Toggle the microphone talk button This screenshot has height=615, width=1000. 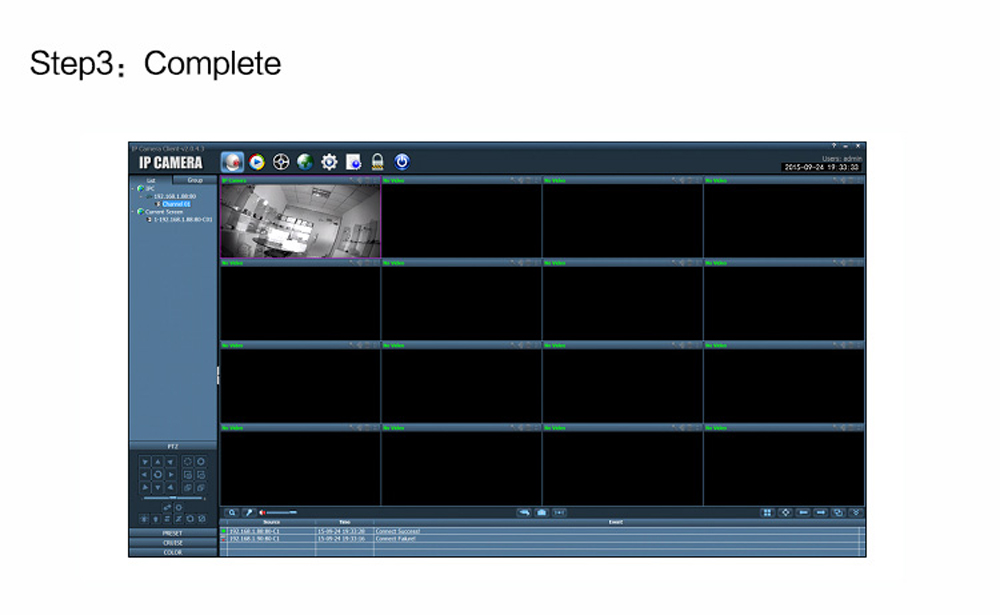pyautogui.click(x=248, y=512)
